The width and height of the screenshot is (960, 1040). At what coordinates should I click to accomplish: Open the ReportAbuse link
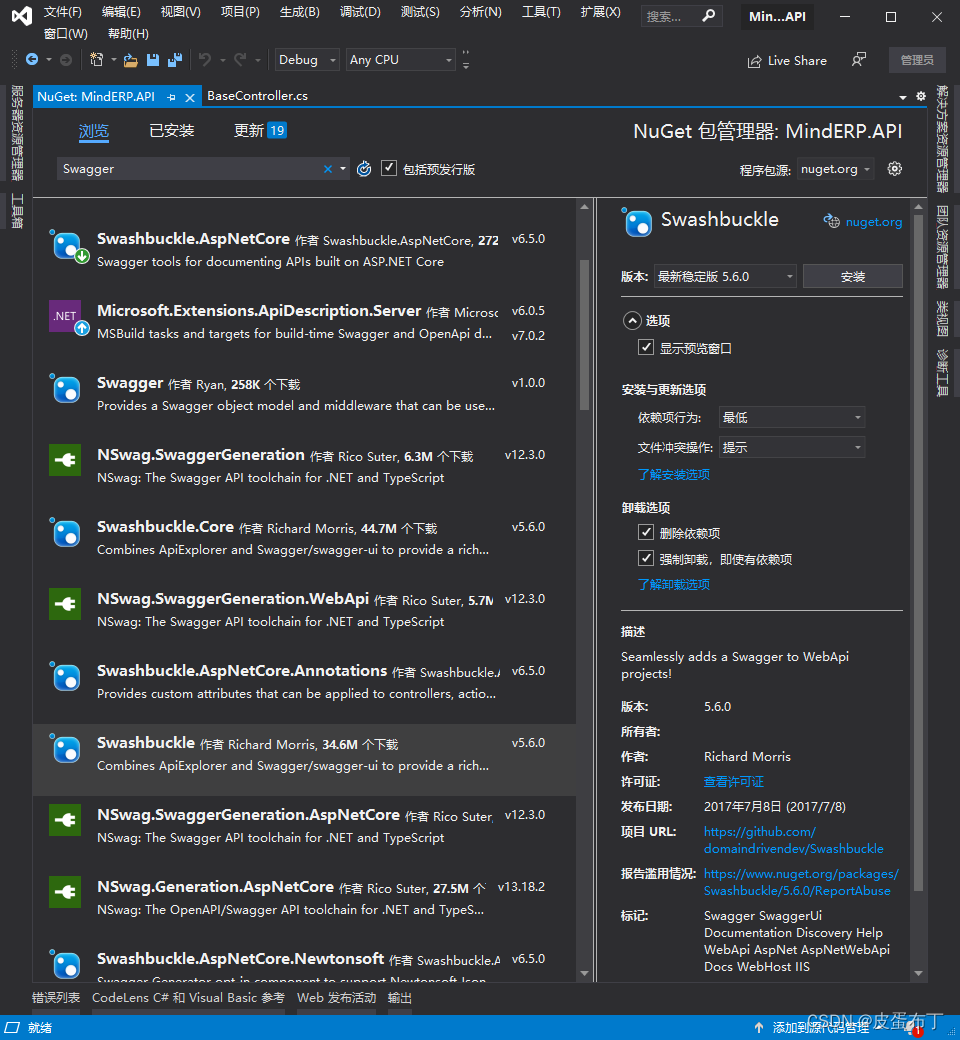[801, 882]
